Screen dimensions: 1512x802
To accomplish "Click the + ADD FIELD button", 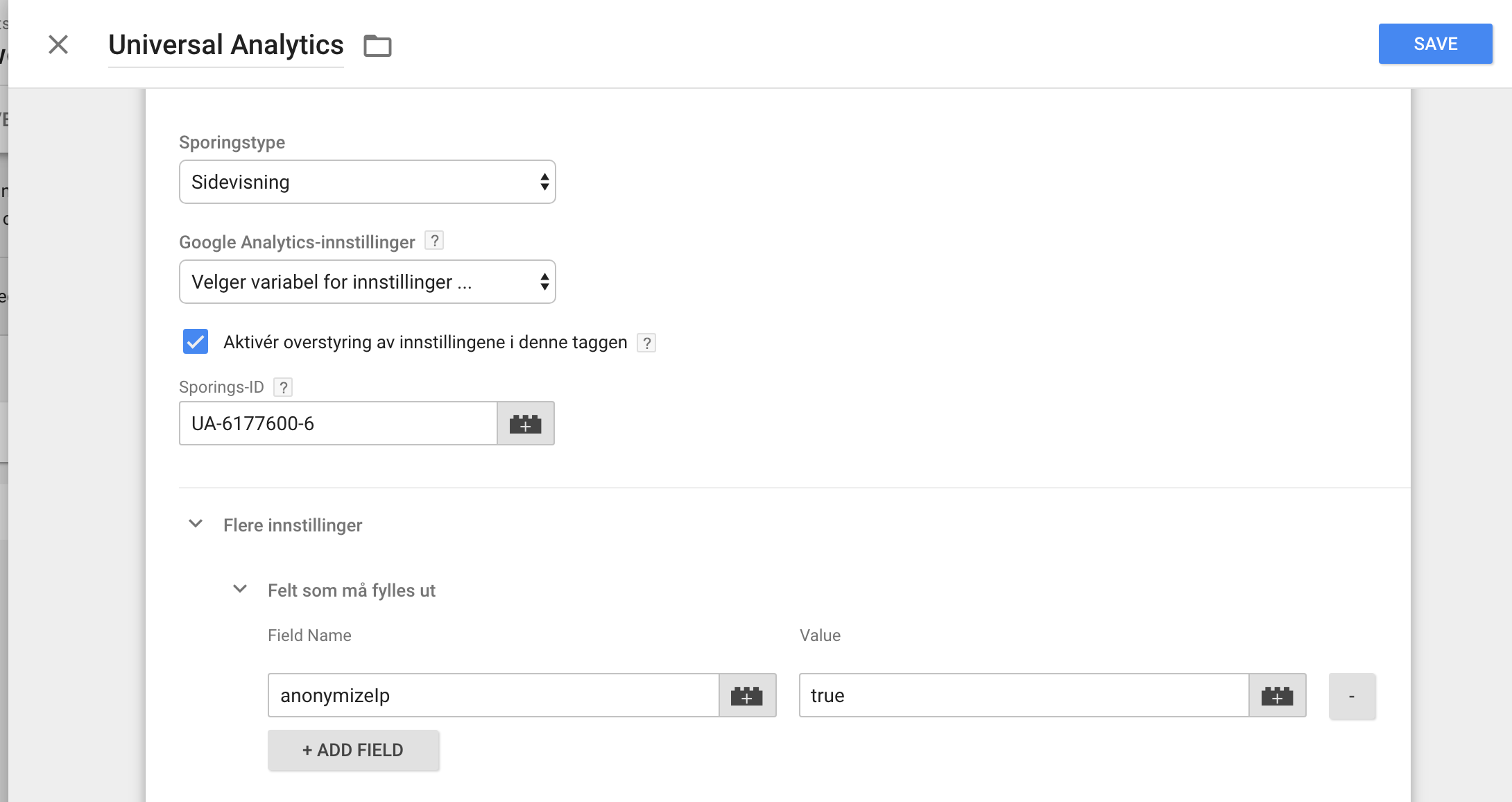I will [x=353, y=750].
